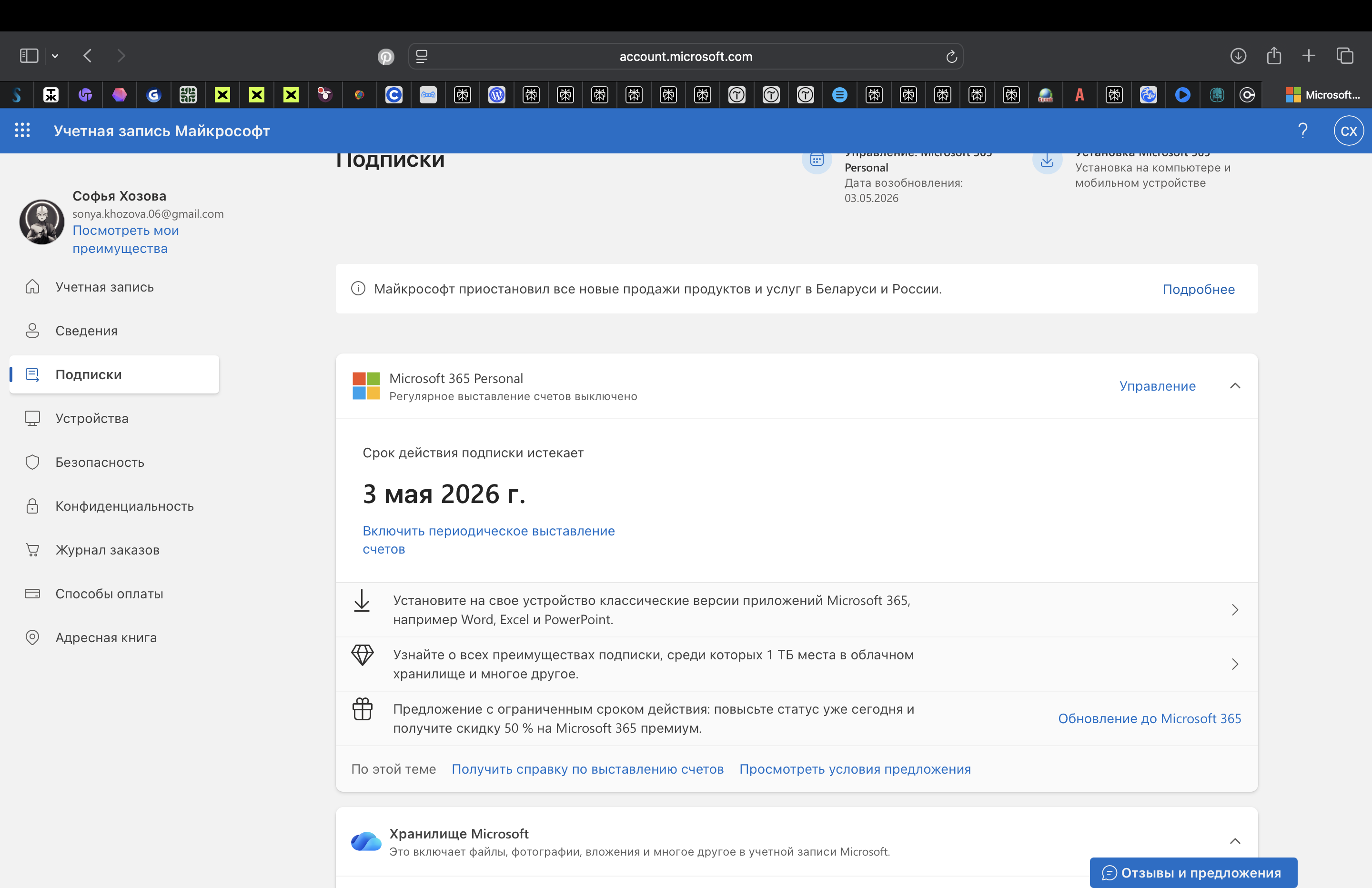
Task: Click Подробнее link in notice banner
Action: click(x=1198, y=289)
